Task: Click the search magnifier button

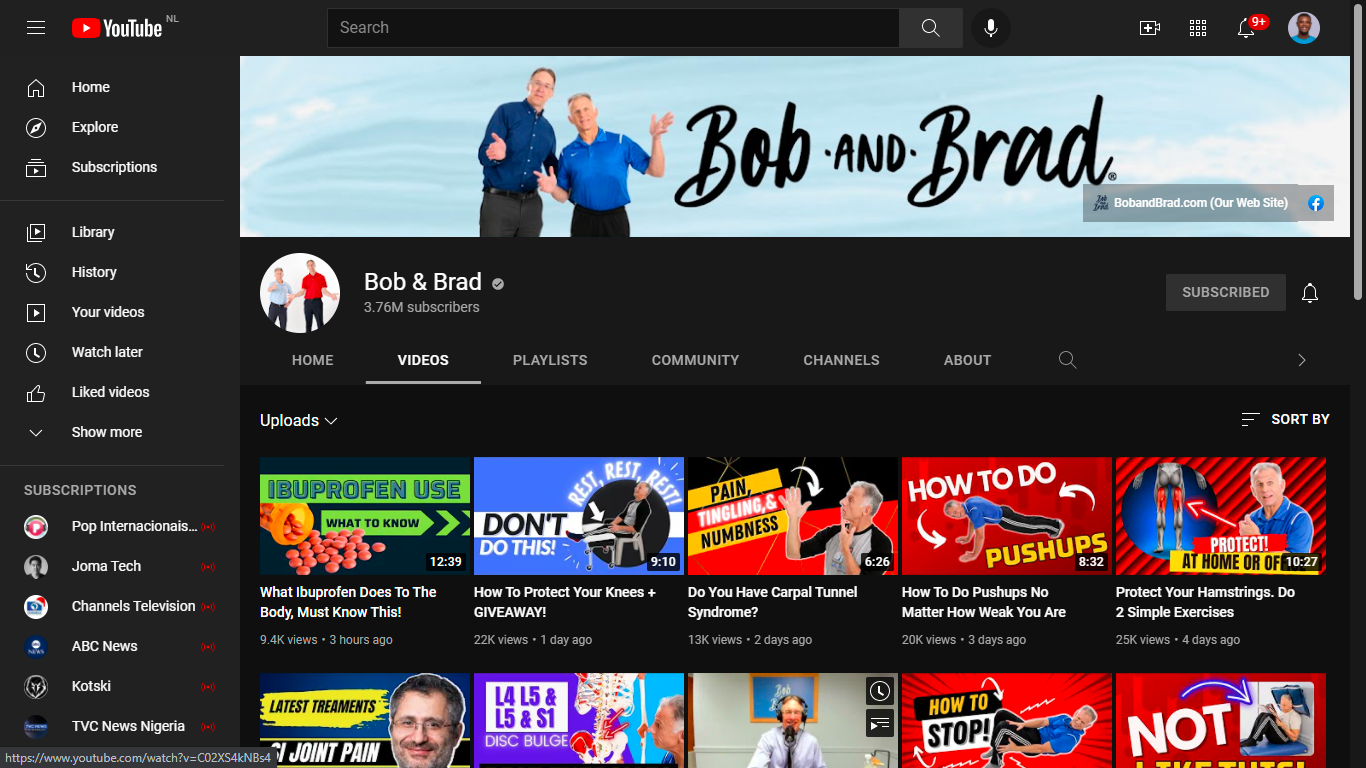Action: point(931,28)
